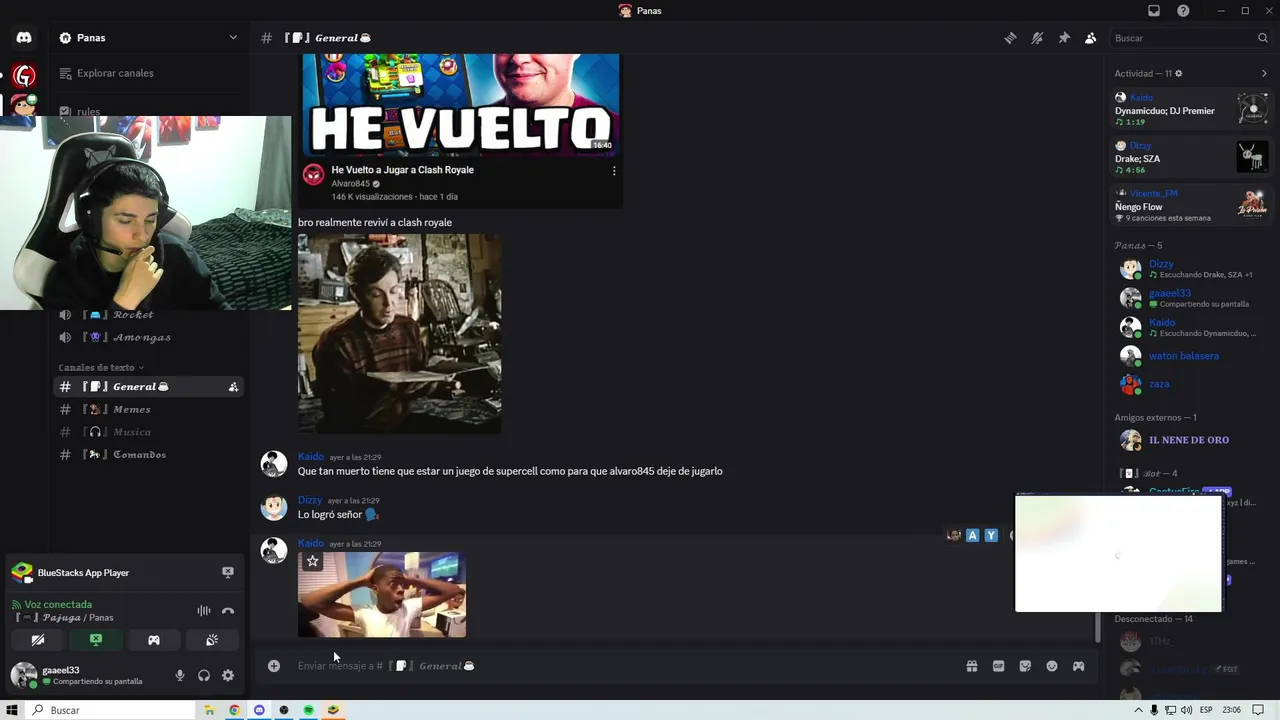
Task: Open the Threads icon in channel header
Action: tap(1010, 38)
